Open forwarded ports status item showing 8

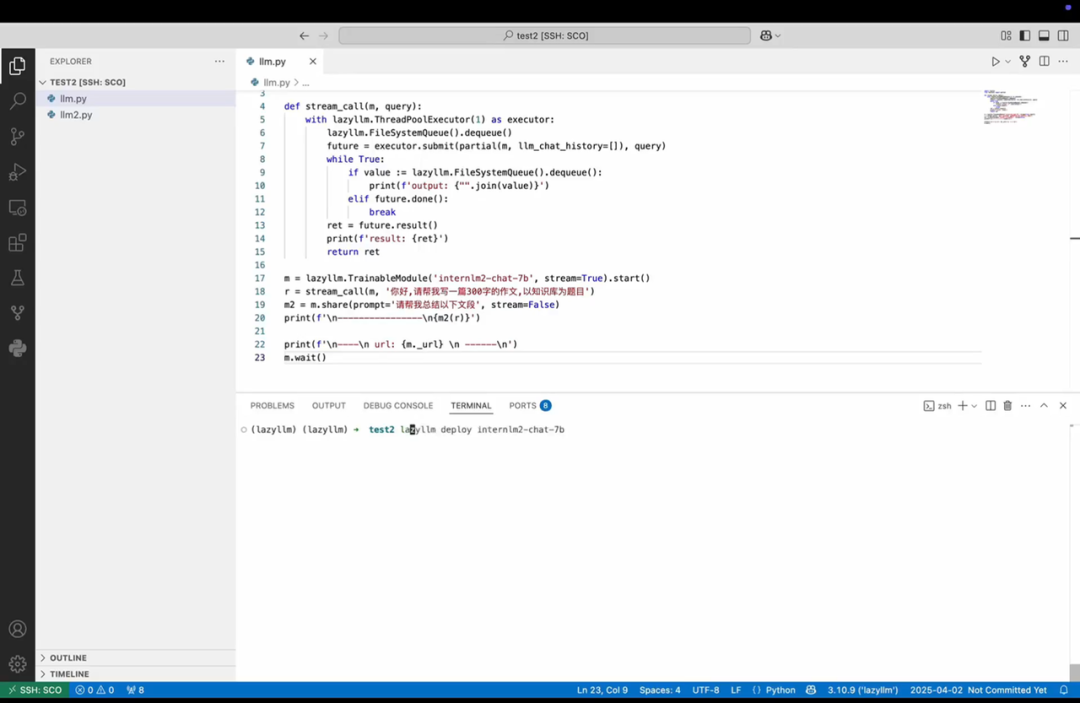pyautogui.click(x=135, y=690)
